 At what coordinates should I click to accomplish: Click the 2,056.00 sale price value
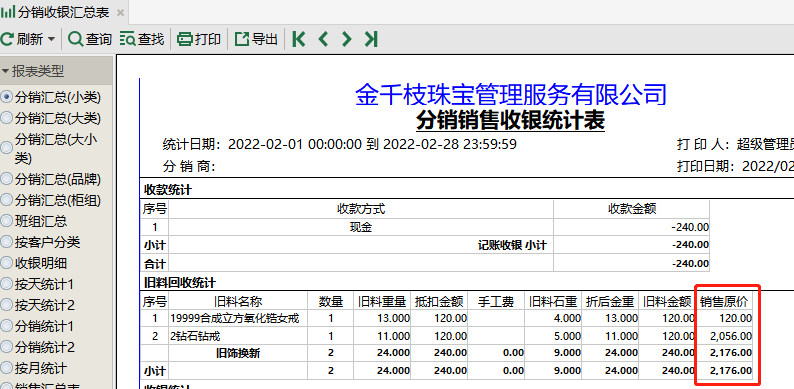pos(731,336)
